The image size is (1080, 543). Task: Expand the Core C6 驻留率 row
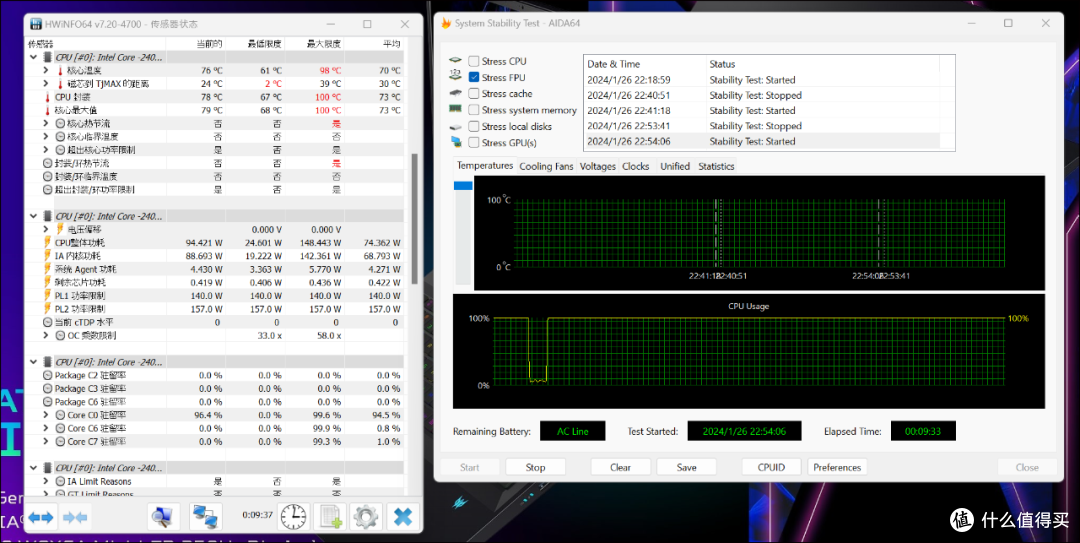coord(45,429)
